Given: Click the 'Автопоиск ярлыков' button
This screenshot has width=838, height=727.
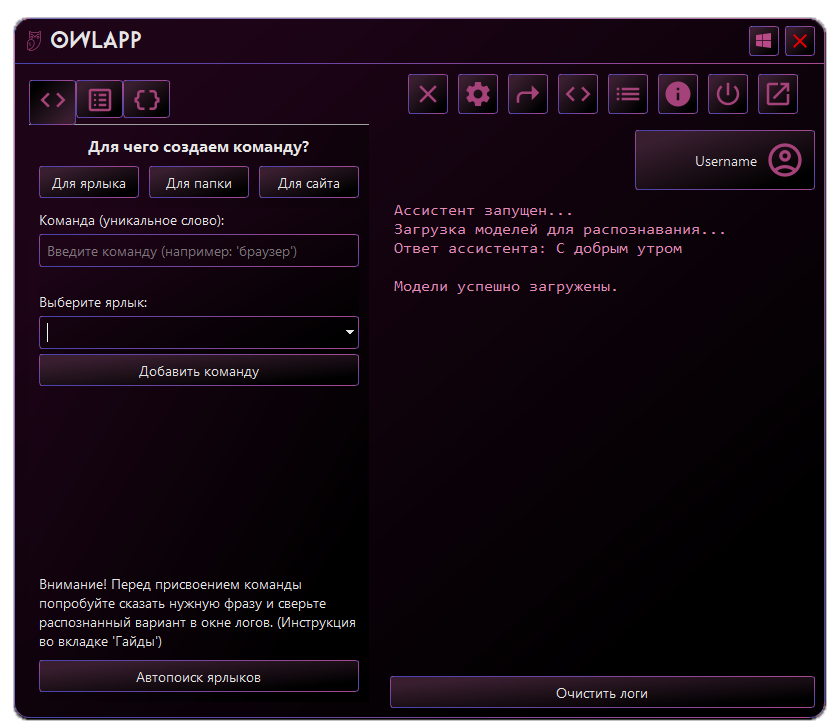Looking at the screenshot, I should [x=199, y=677].
